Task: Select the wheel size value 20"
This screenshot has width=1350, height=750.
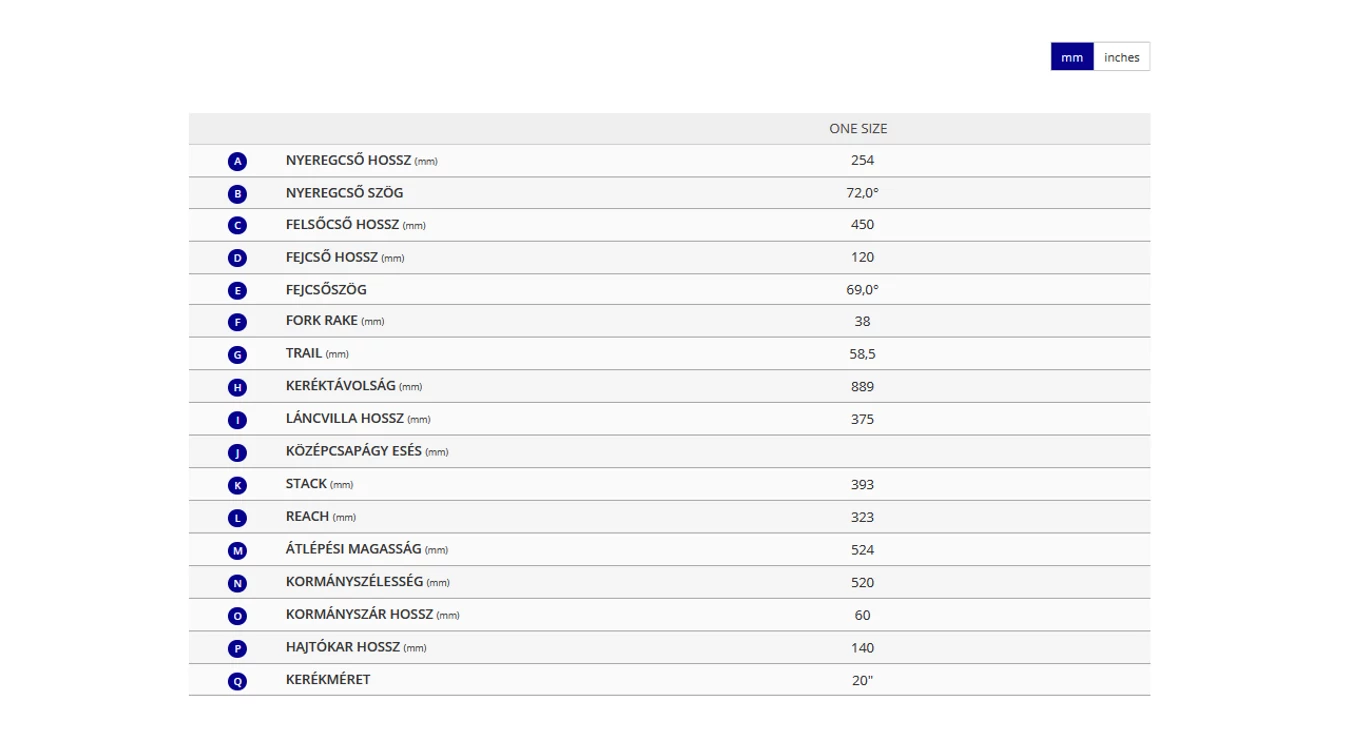Action: 862,680
